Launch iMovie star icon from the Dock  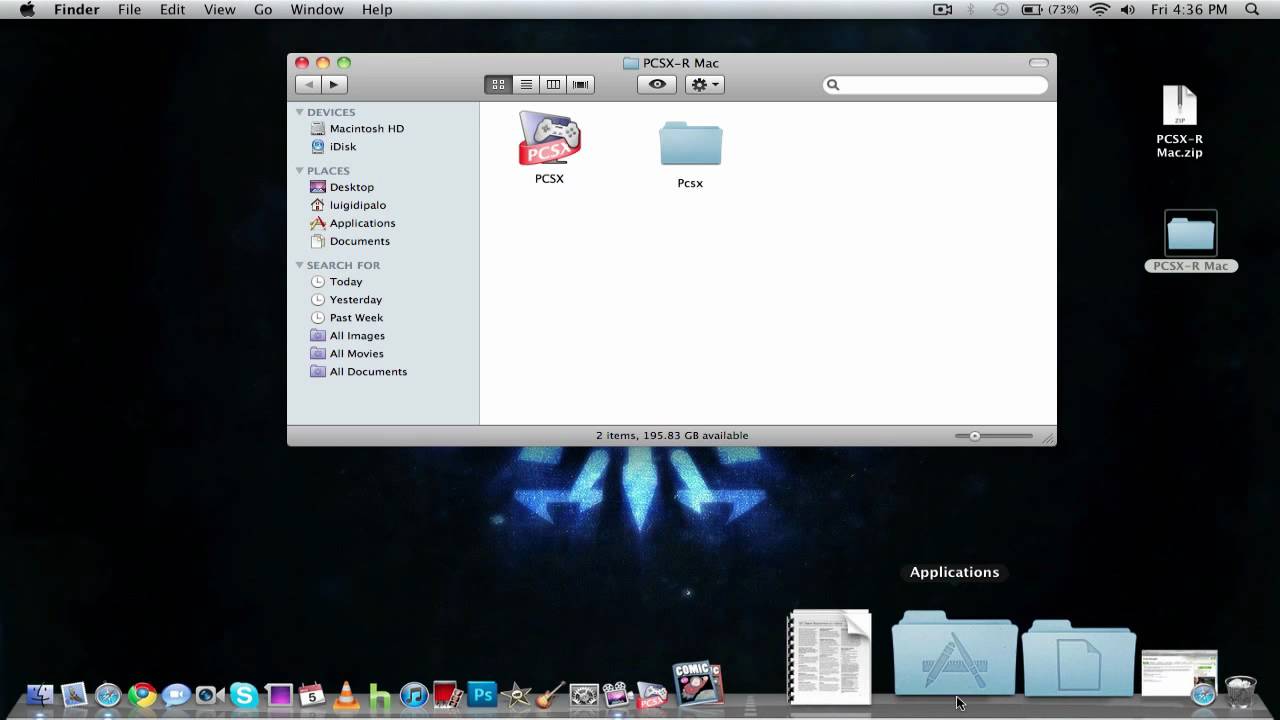pyautogui.click(x=516, y=695)
